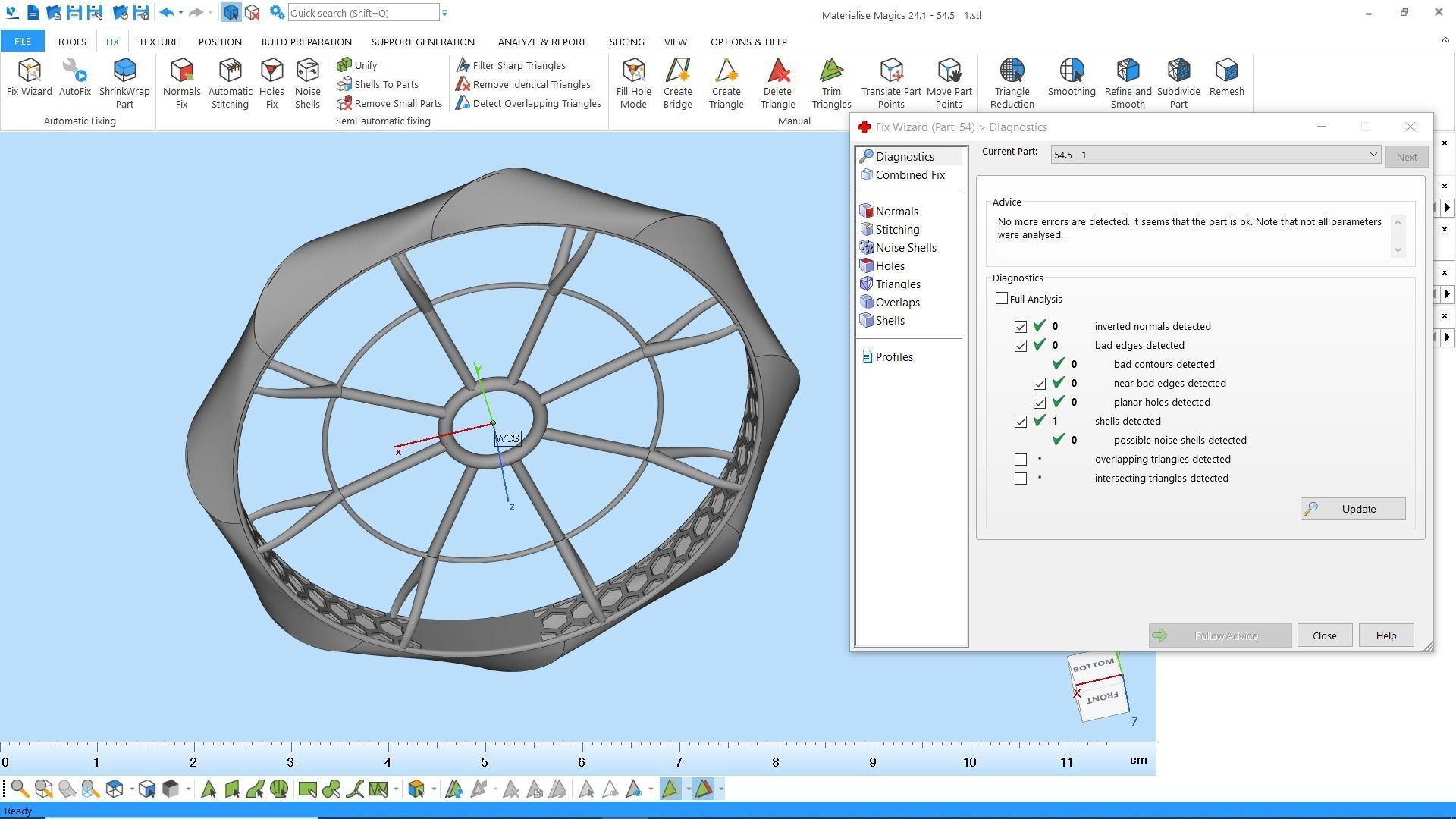This screenshot has height=819, width=1456.
Task: Activate Fill Hole Mode
Action: [x=633, y=83]
